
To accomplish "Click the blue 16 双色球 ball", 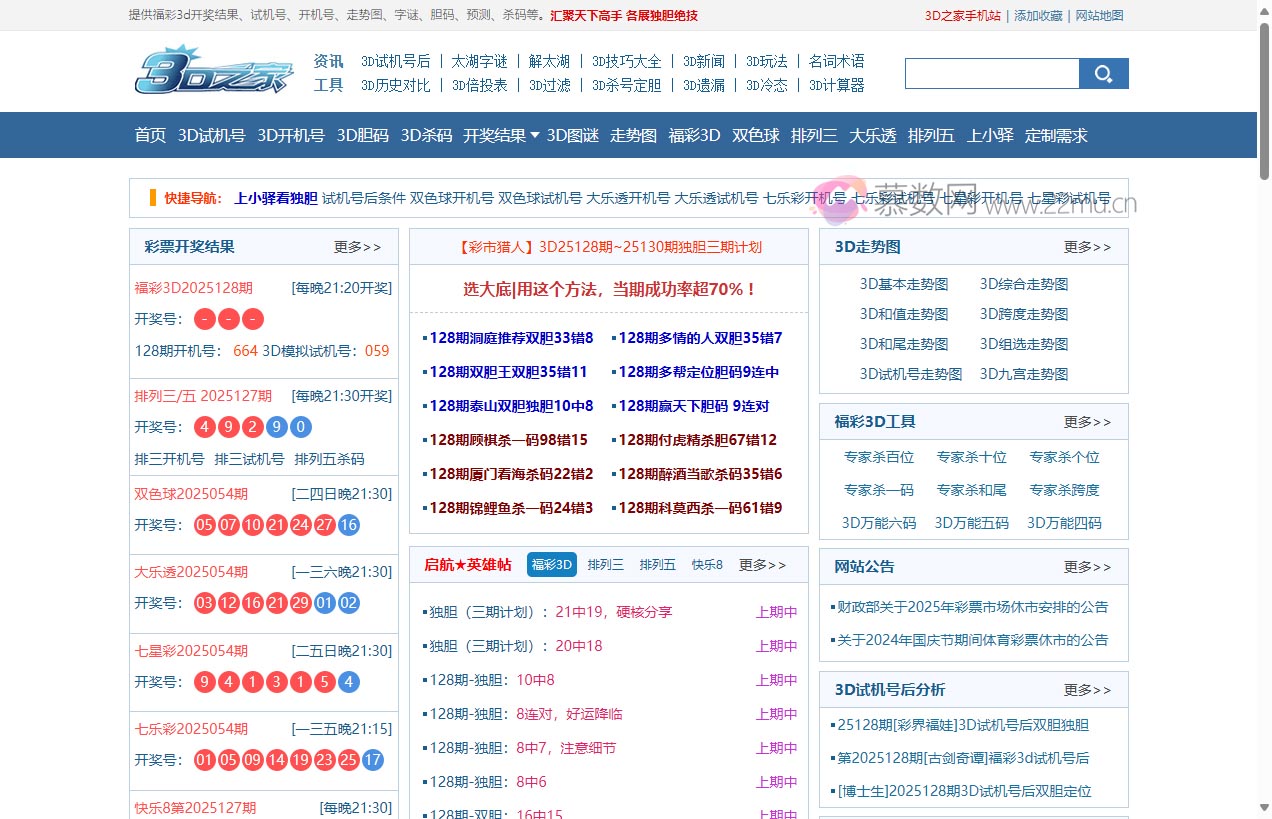I will [x=349, y=525].
